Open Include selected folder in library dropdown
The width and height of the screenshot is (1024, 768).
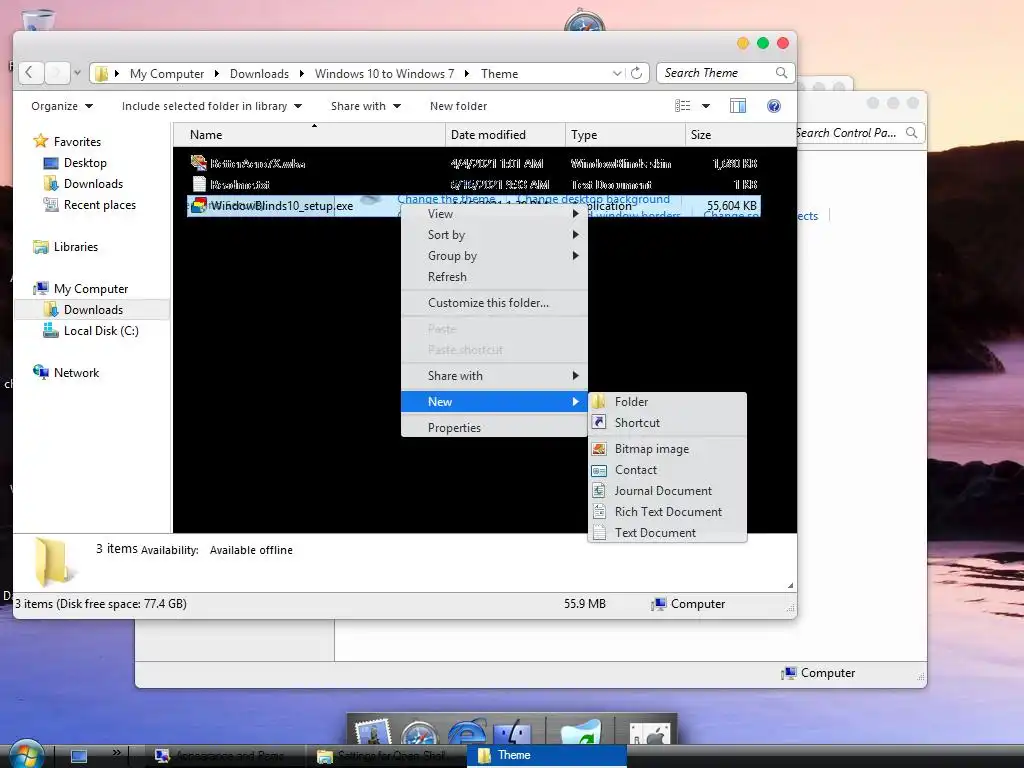[212, 106]
